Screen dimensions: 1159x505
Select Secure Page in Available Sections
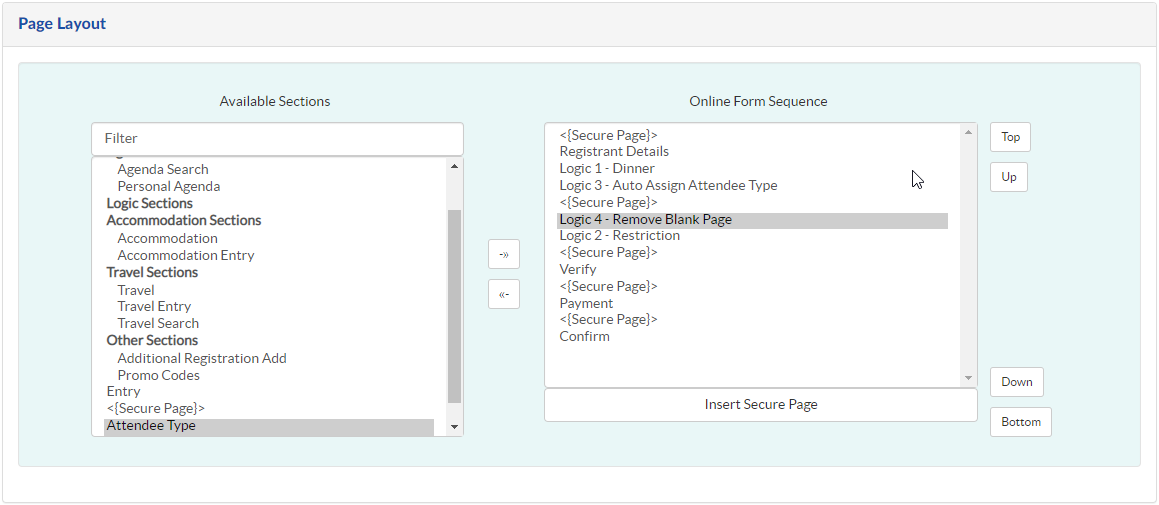click(155, 408)
